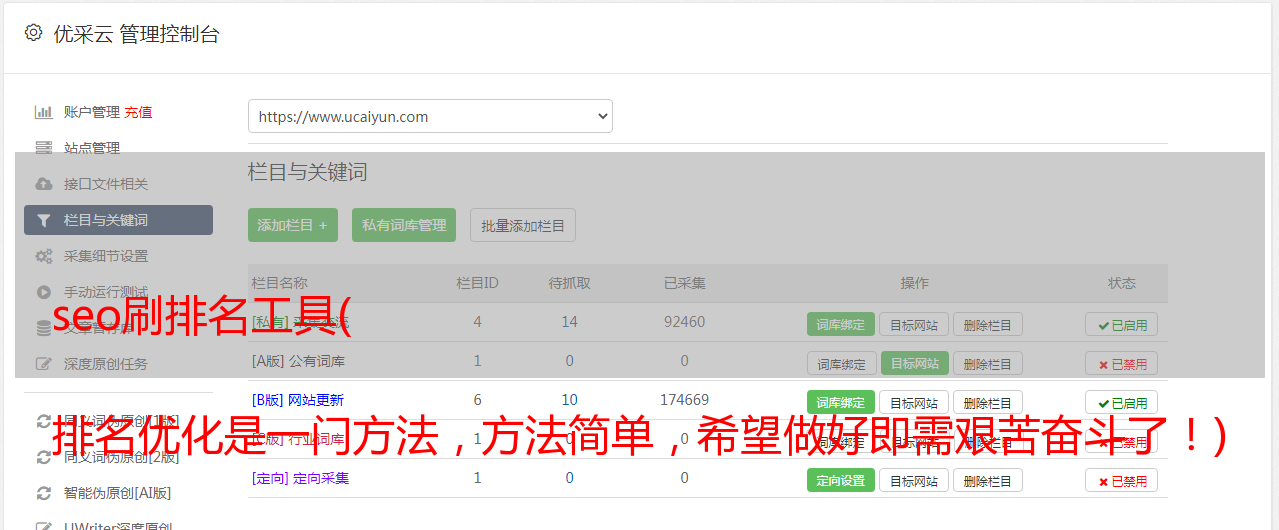Click the gear icon beside 优采云 管理控制台
Screen dimensions: 1279x530
(x=33, y=33)
